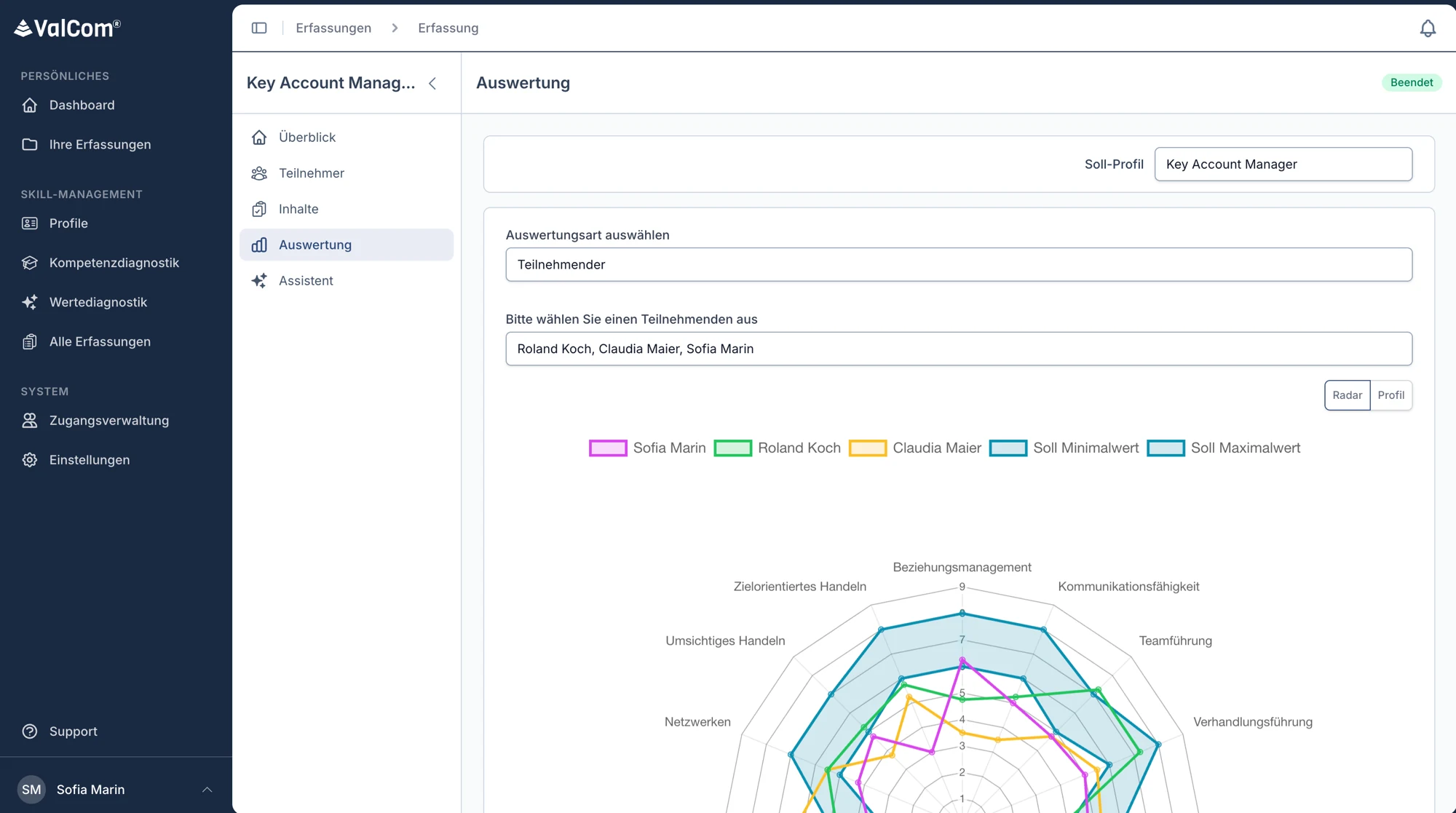Select the Überblick tab
1456x813 pixels.
tap(347, 137)
